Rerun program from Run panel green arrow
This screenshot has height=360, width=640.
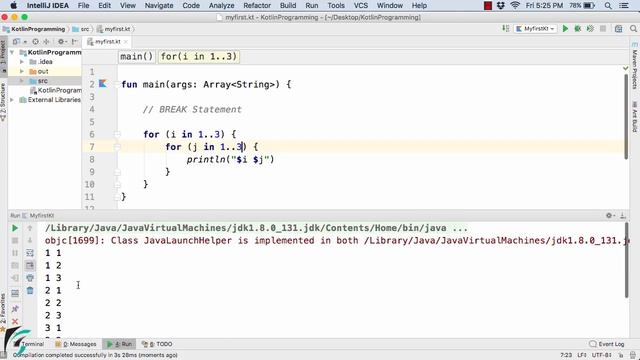tap(15, 228)
